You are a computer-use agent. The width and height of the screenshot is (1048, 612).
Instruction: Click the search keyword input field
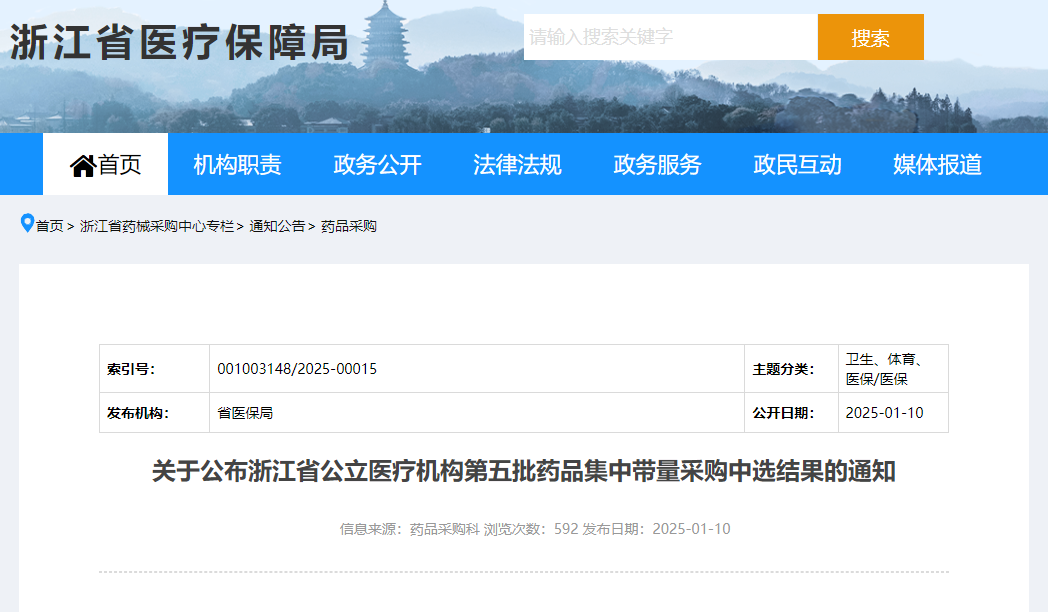[670, 36]
